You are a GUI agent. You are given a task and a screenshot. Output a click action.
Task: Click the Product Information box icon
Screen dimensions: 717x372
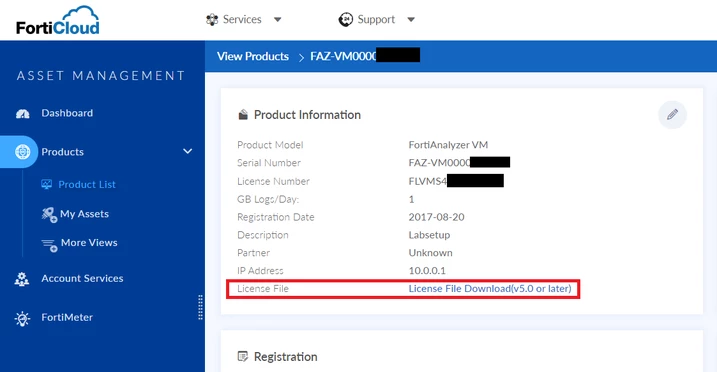pyautogui.click(x=243, y=115)
